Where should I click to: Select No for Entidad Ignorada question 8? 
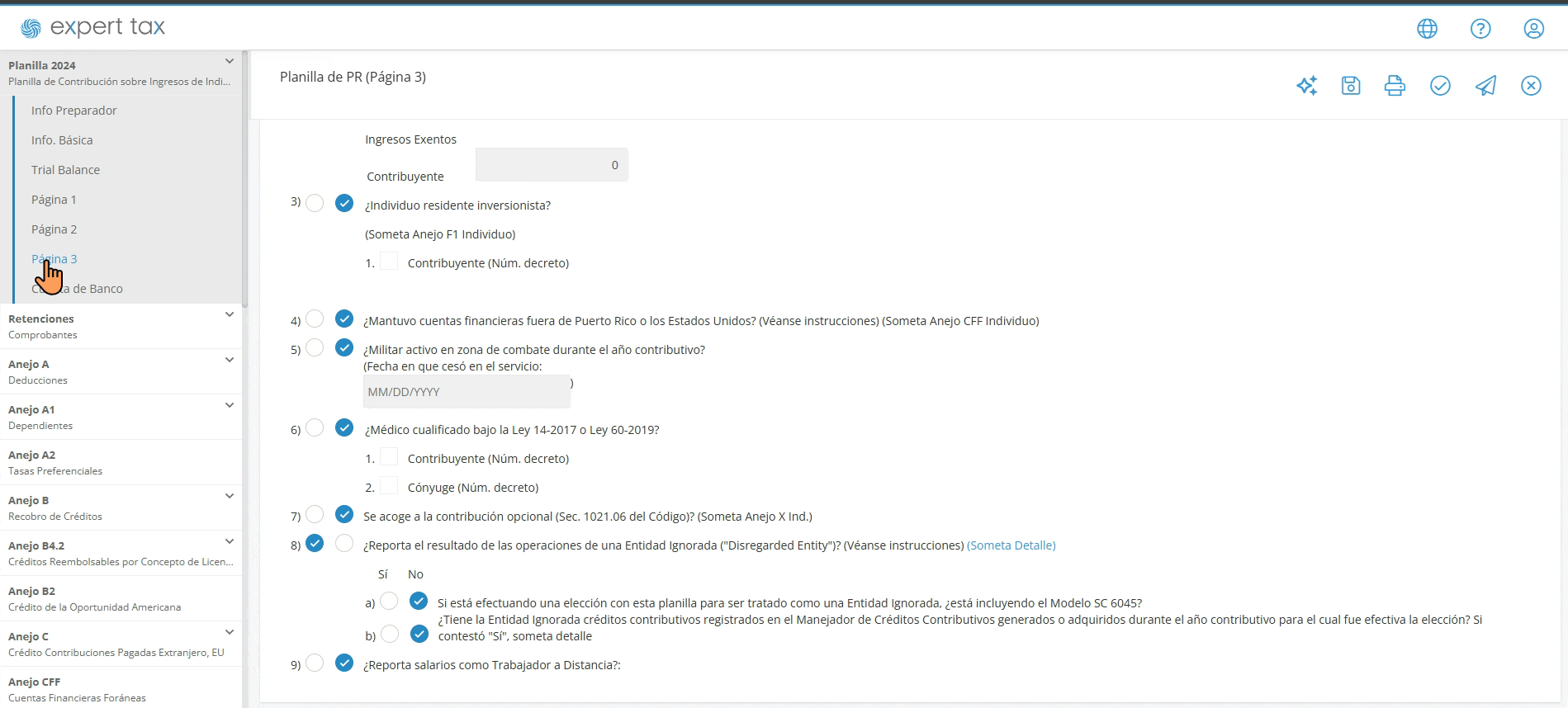pos(344,543)
